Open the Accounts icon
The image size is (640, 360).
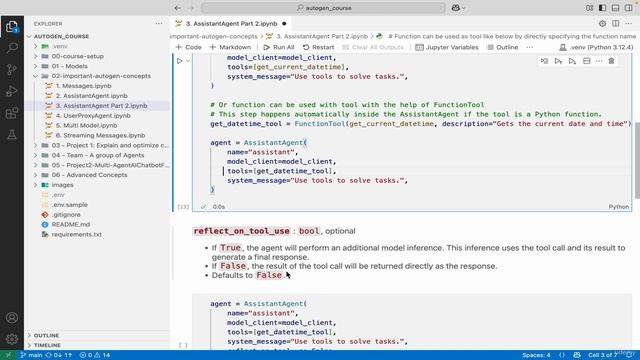[x=12, y=317]
